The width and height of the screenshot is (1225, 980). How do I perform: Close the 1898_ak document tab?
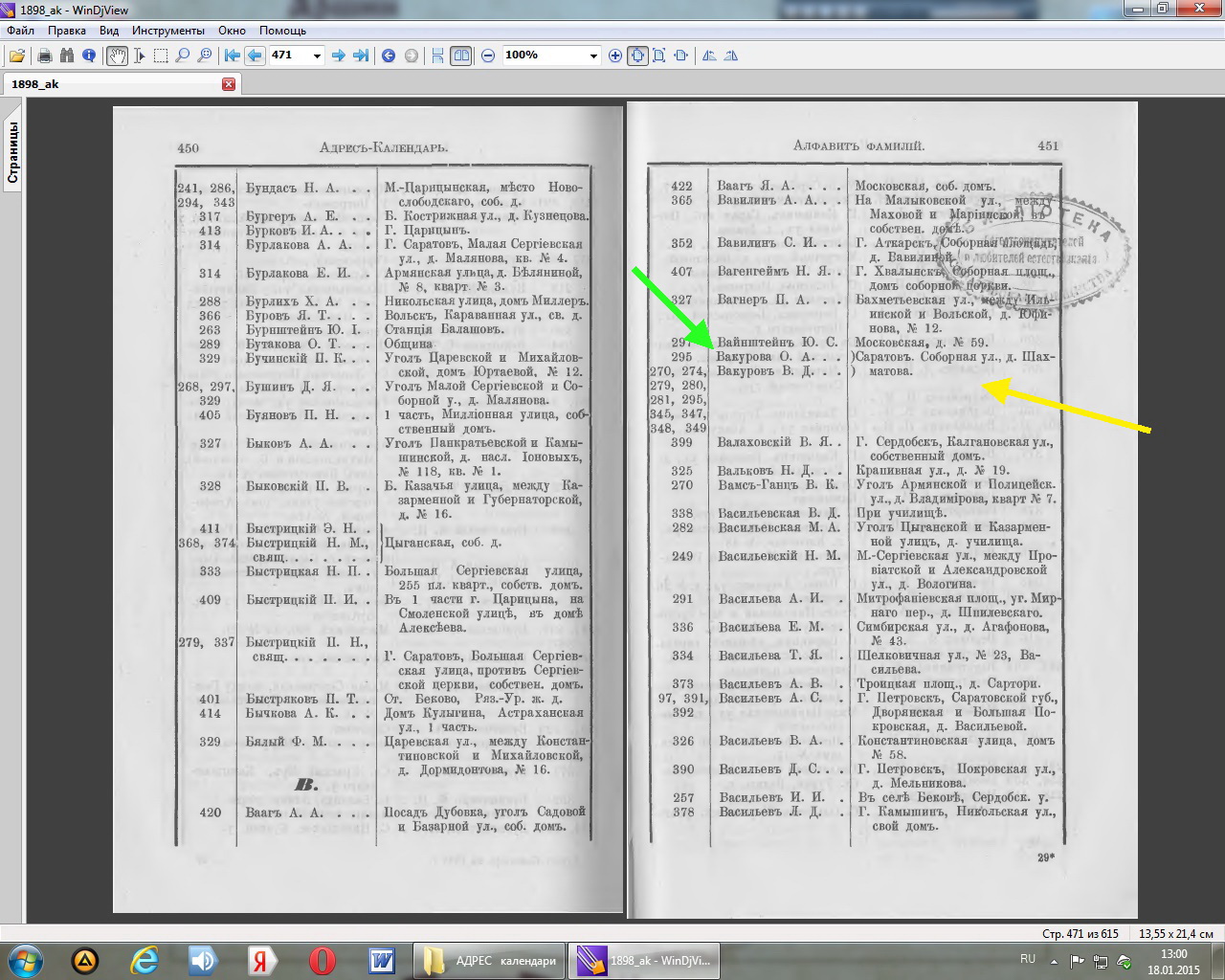228,84
